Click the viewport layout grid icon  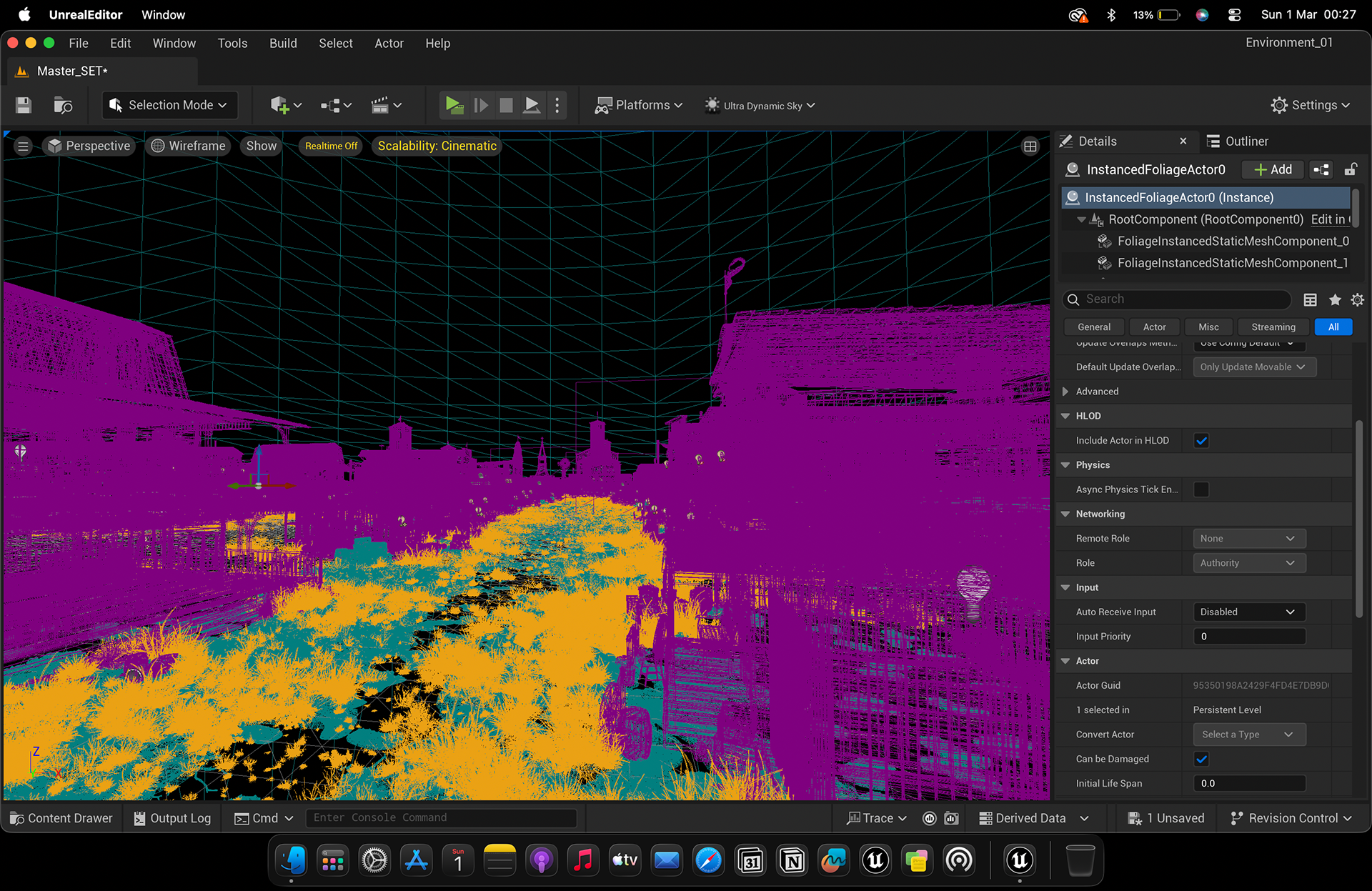point(1030,146)
